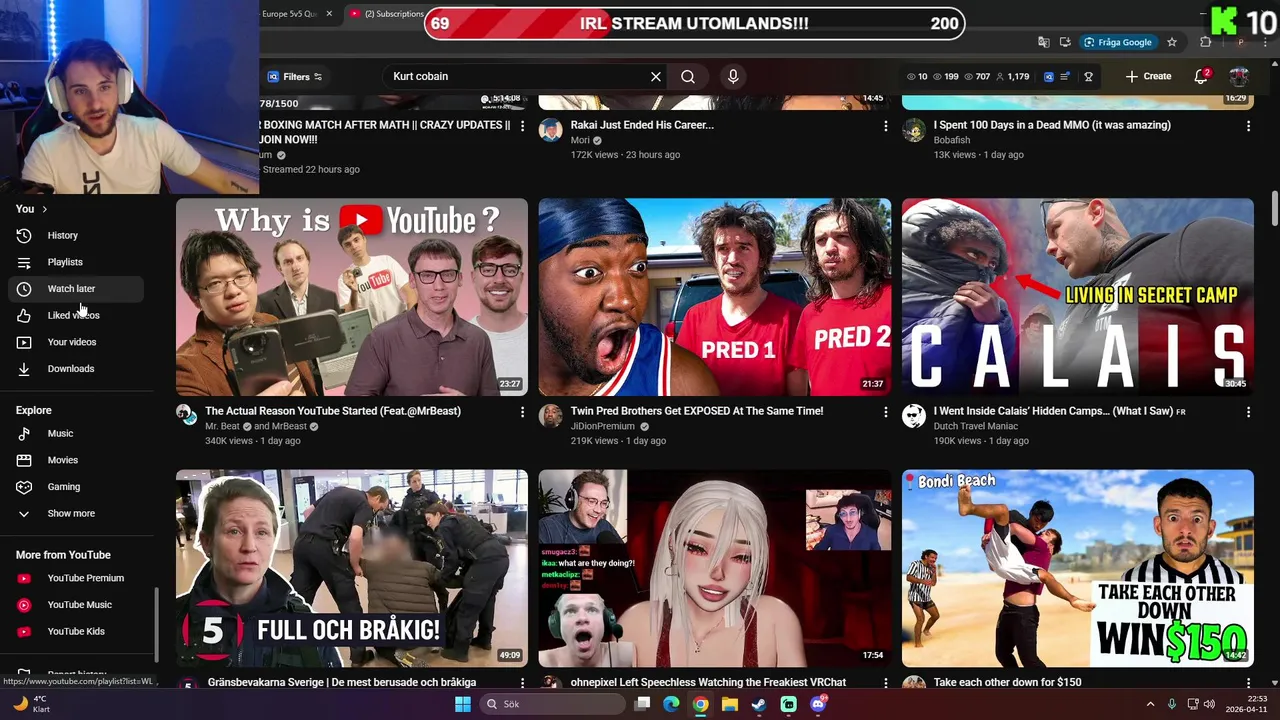Open options for Dead MMO video
Screen dimensions: 1280x720
1248,126
